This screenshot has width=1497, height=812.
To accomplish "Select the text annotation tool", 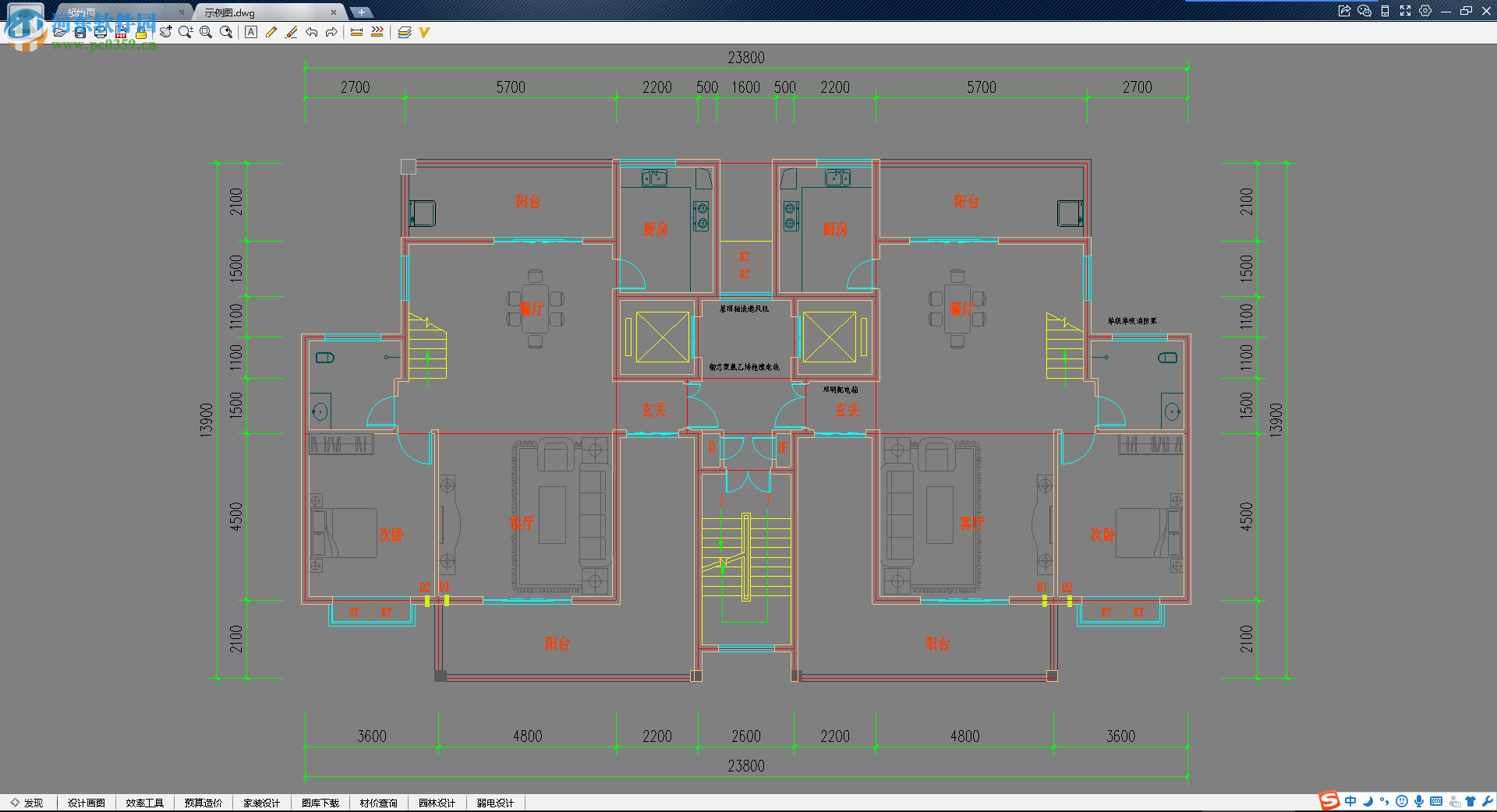I will click(251, 33).
